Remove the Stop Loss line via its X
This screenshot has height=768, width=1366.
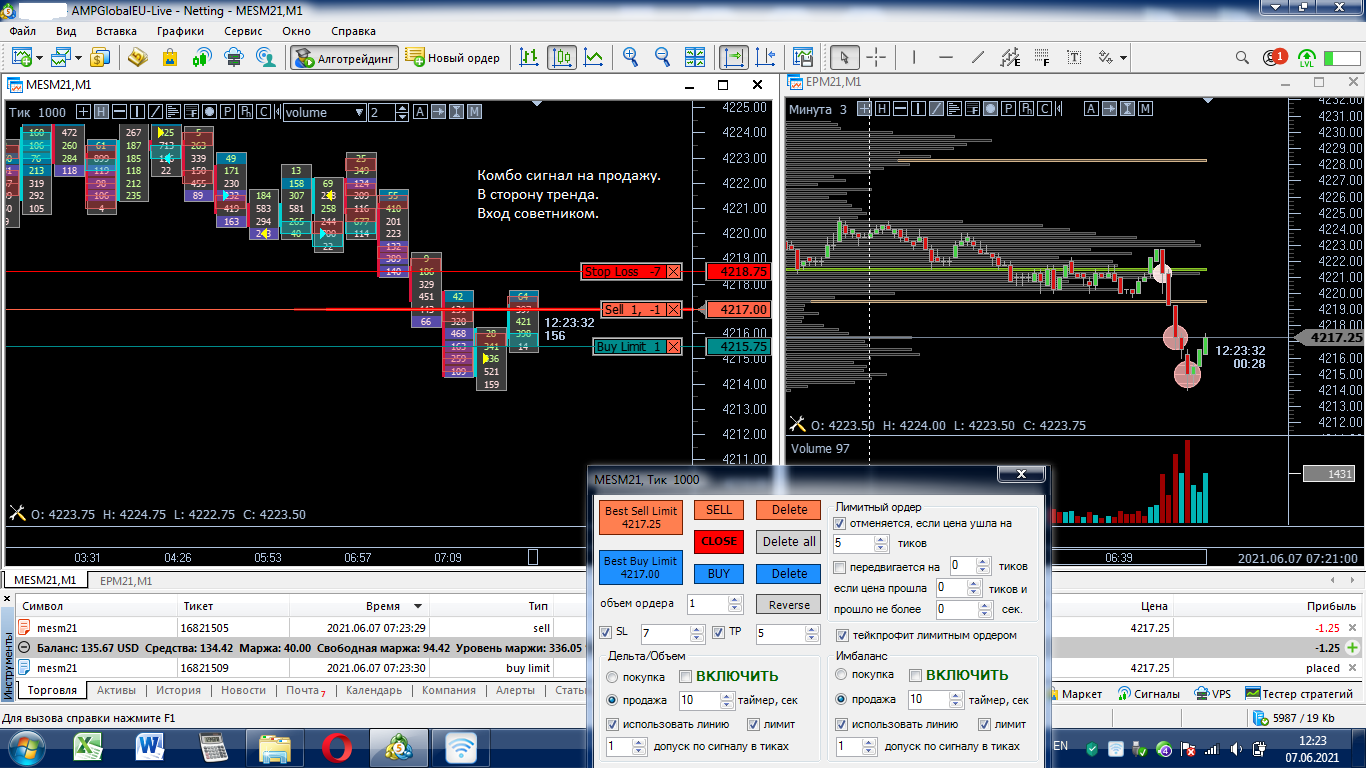coord(673,272)
